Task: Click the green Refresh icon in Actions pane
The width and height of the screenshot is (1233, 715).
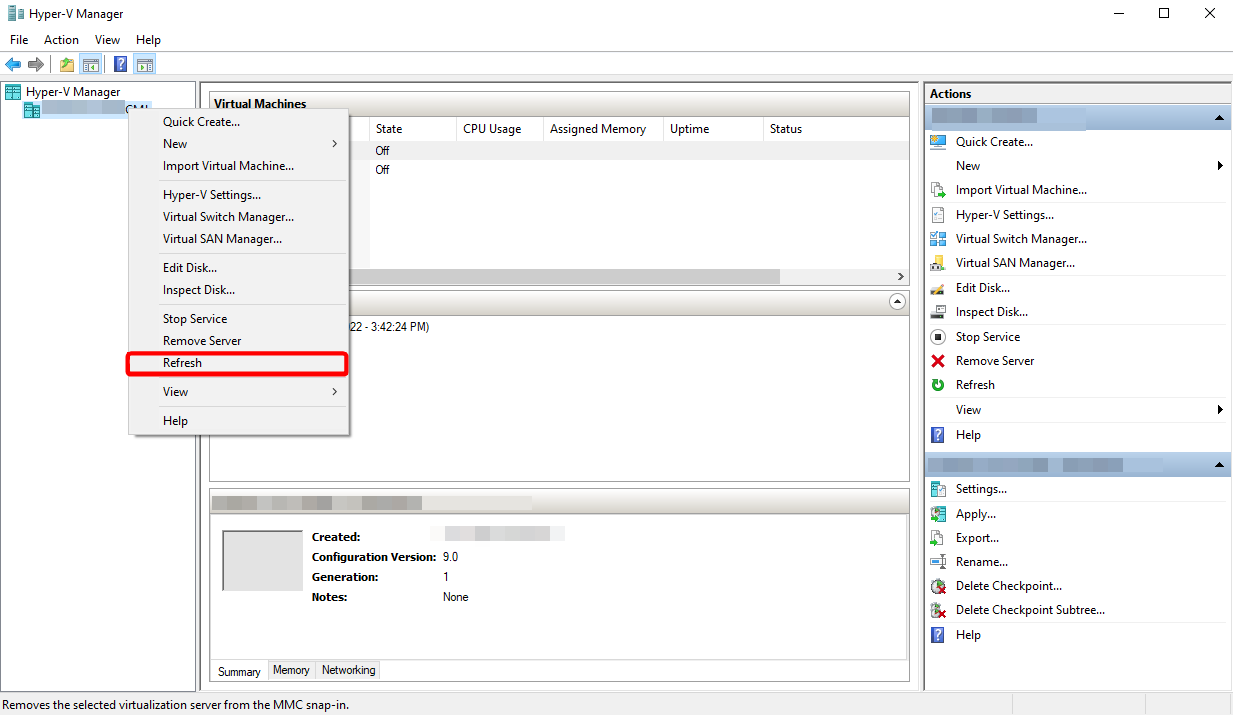Action: coord(938,385)
